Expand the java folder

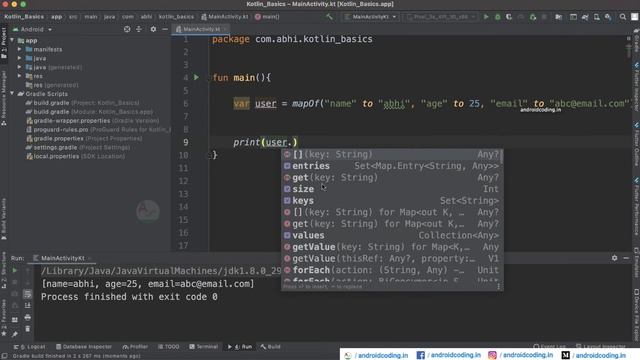click(x=20, y=58)
